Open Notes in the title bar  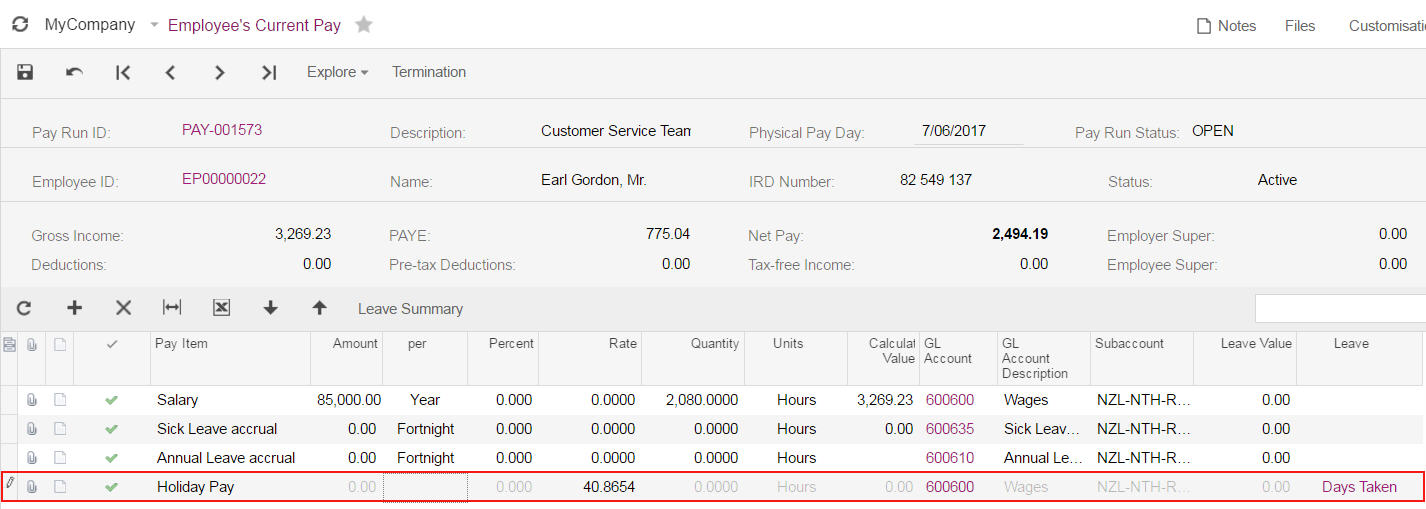click(x=1226, y=26)
